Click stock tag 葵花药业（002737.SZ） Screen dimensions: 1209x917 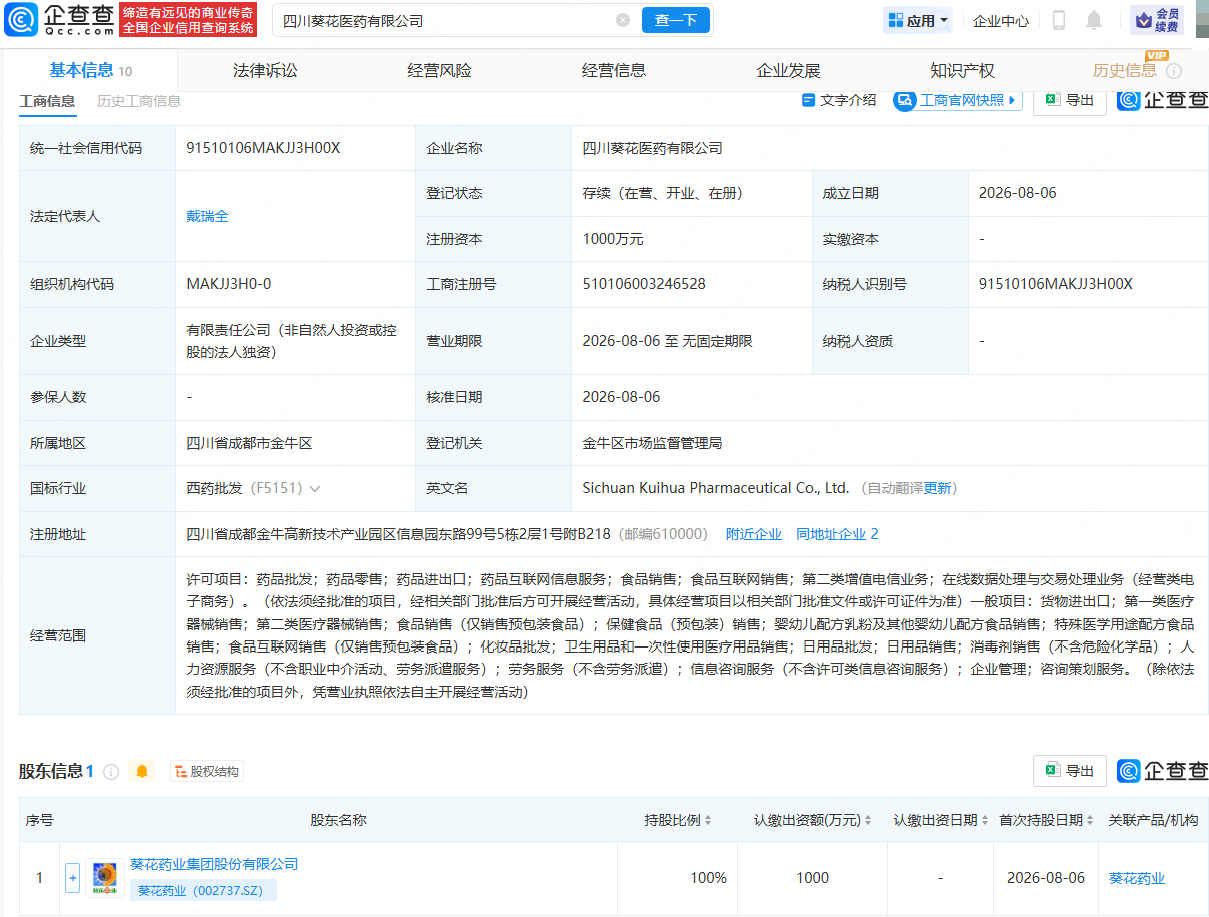coord(203,890)
